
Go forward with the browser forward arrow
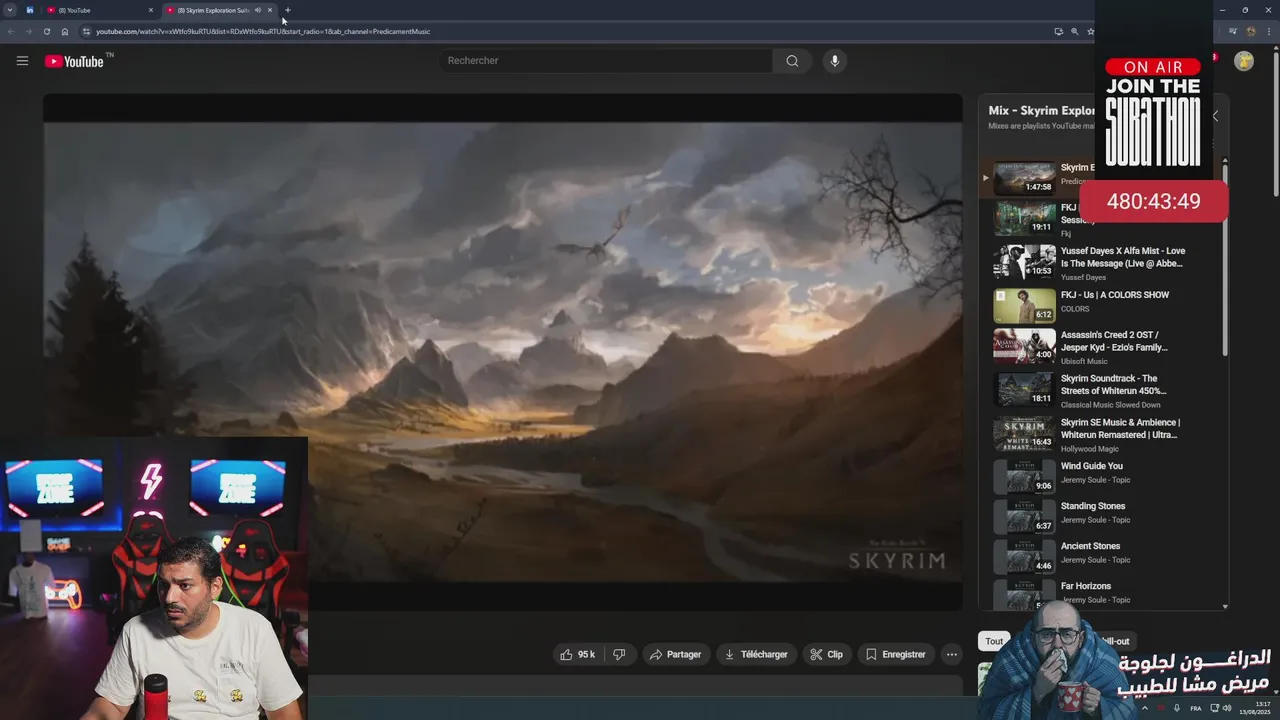pos(28,31)
